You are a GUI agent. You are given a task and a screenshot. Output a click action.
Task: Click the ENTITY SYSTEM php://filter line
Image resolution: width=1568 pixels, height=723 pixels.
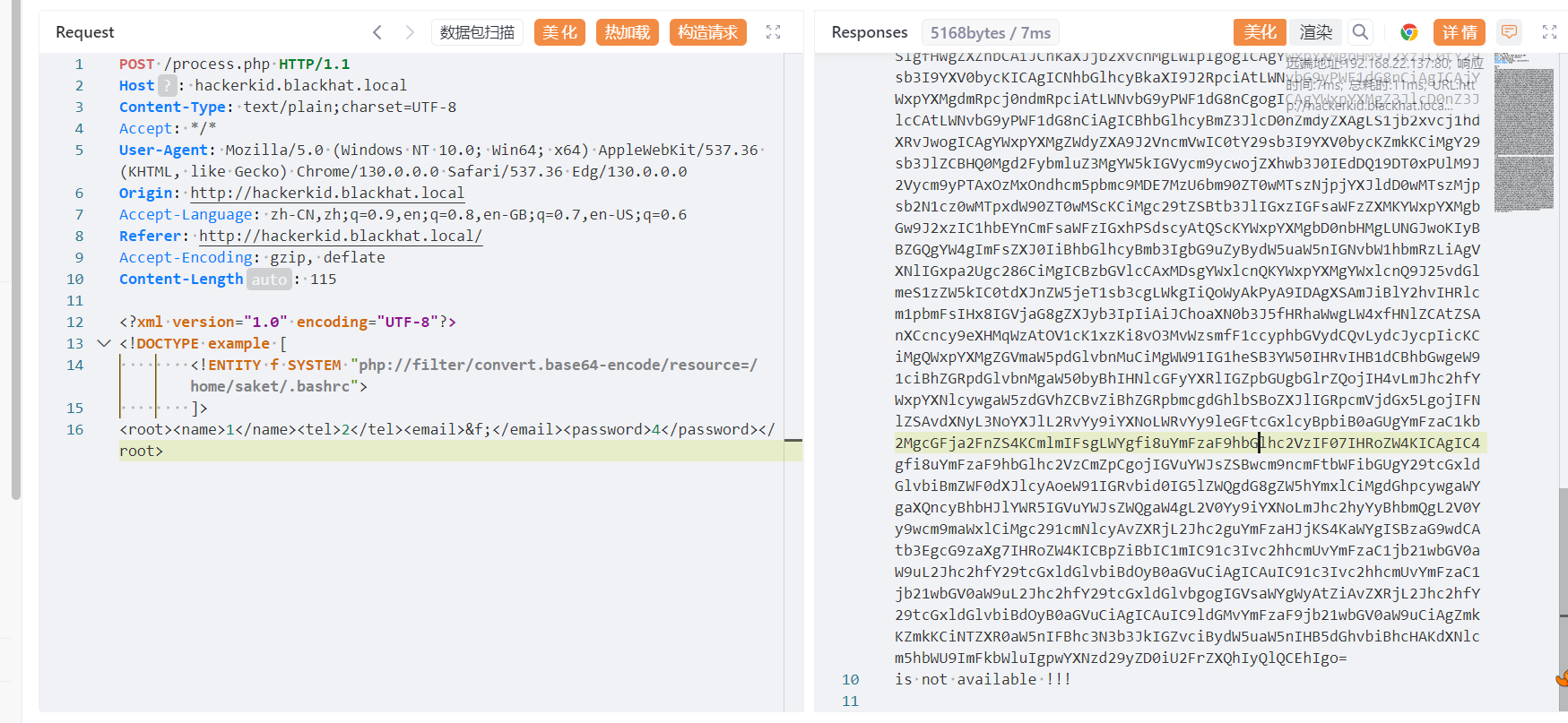coord(473,375)
